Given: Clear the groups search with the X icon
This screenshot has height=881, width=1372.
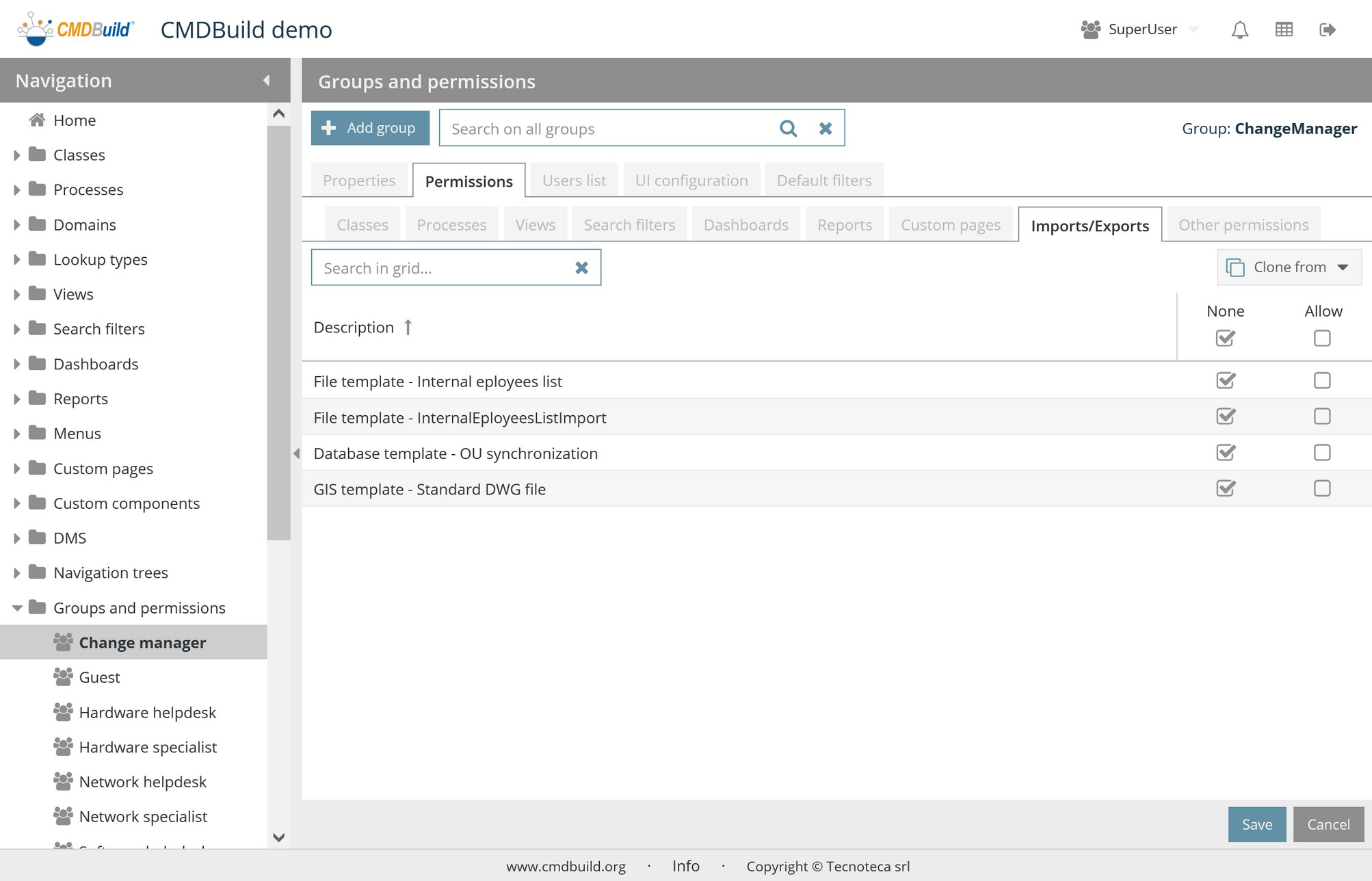Looking at the screenshot, I should [x=826, y=129].
